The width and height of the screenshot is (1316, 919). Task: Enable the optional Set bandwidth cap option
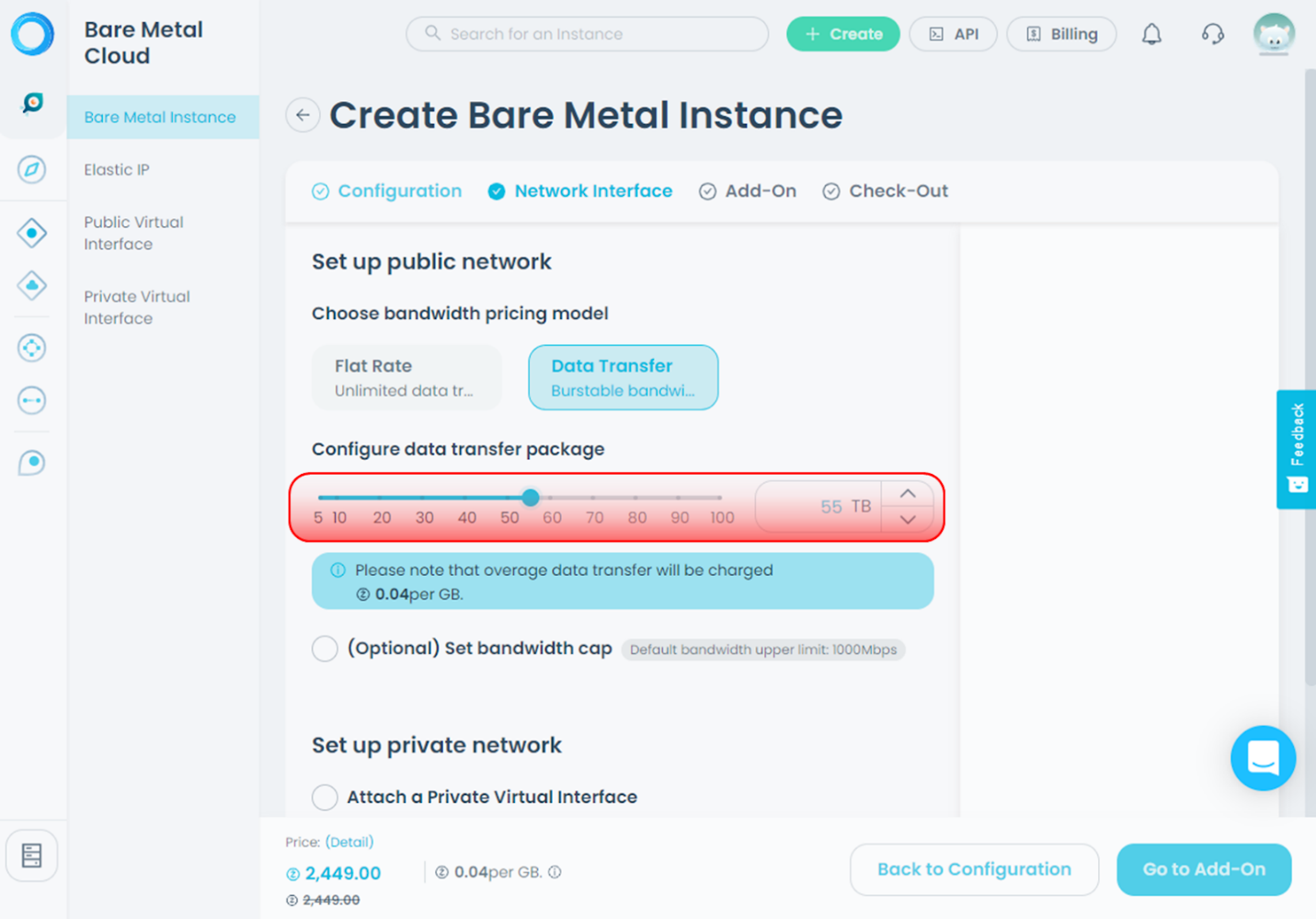click(x=325, y=649)
